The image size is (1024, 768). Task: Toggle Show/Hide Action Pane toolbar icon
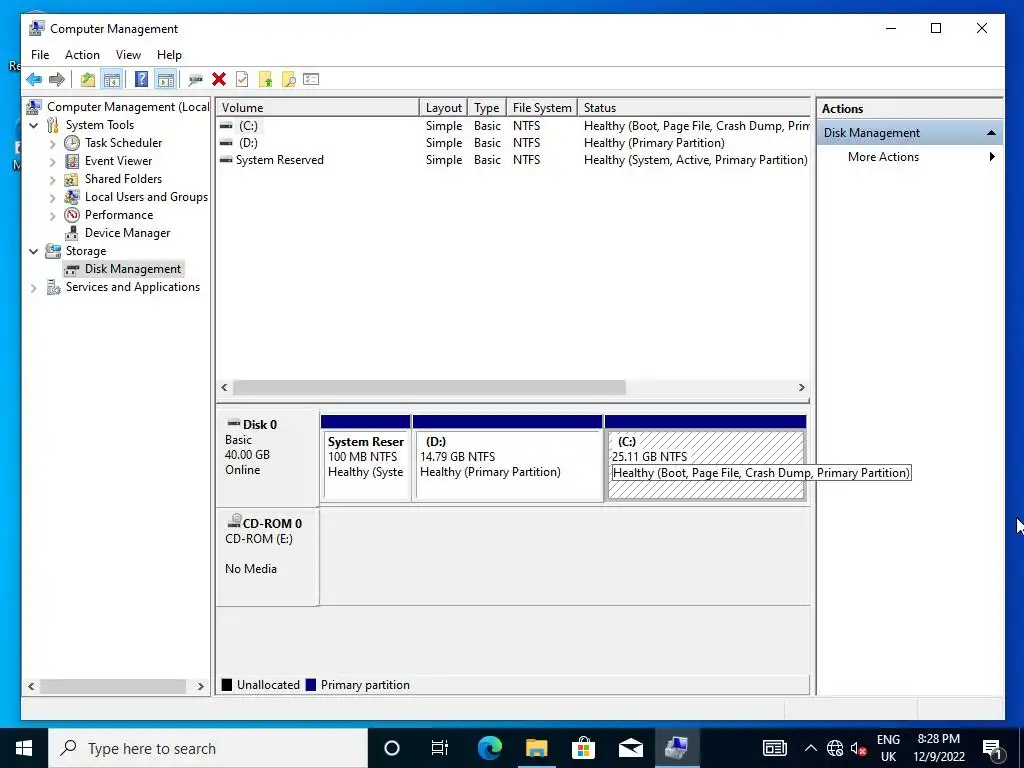pyautogui.click(x=166, y=80)
